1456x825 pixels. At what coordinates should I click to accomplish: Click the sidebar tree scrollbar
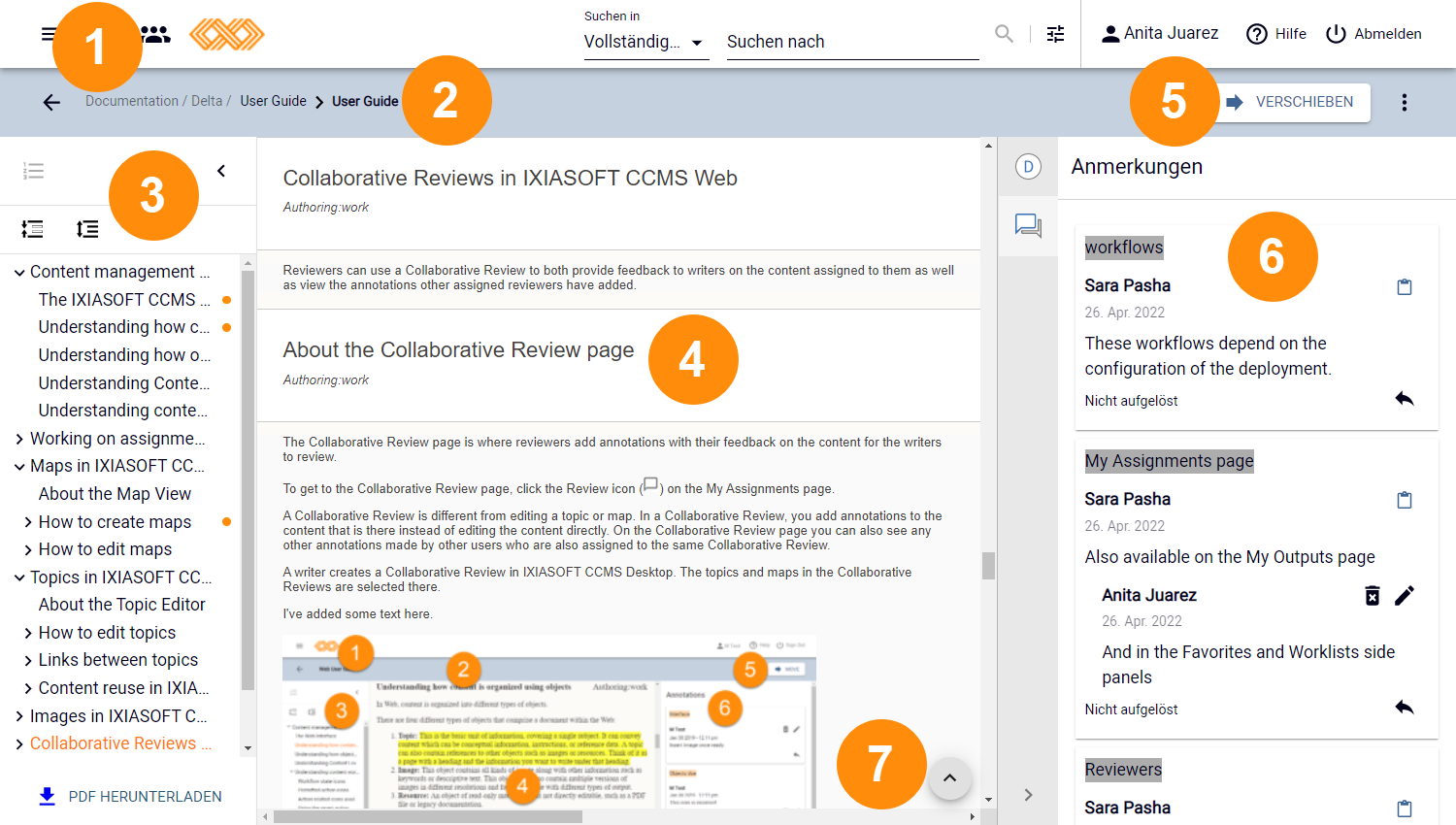[248, 479]
